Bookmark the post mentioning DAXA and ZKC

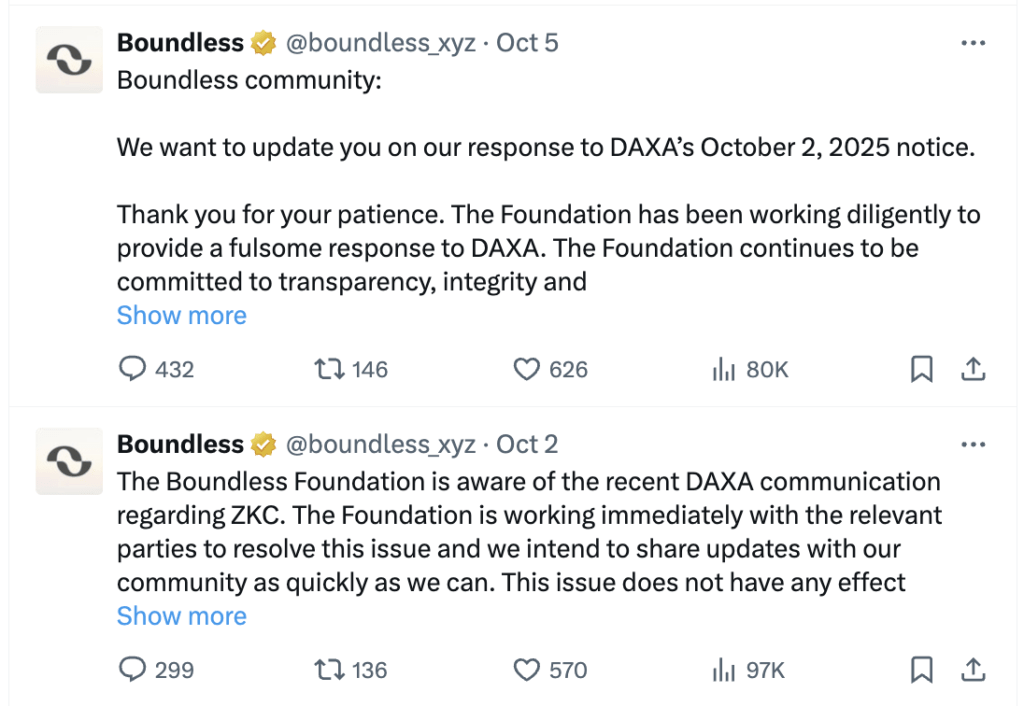click(x=921, y=670)
